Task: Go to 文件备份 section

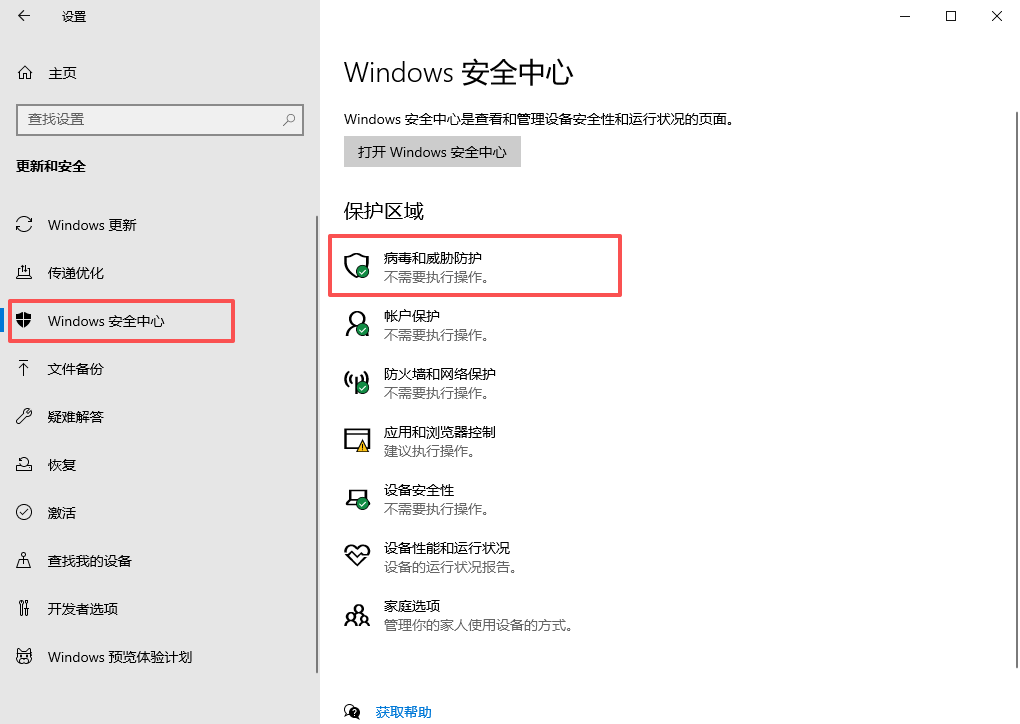Action: [76, 369]
